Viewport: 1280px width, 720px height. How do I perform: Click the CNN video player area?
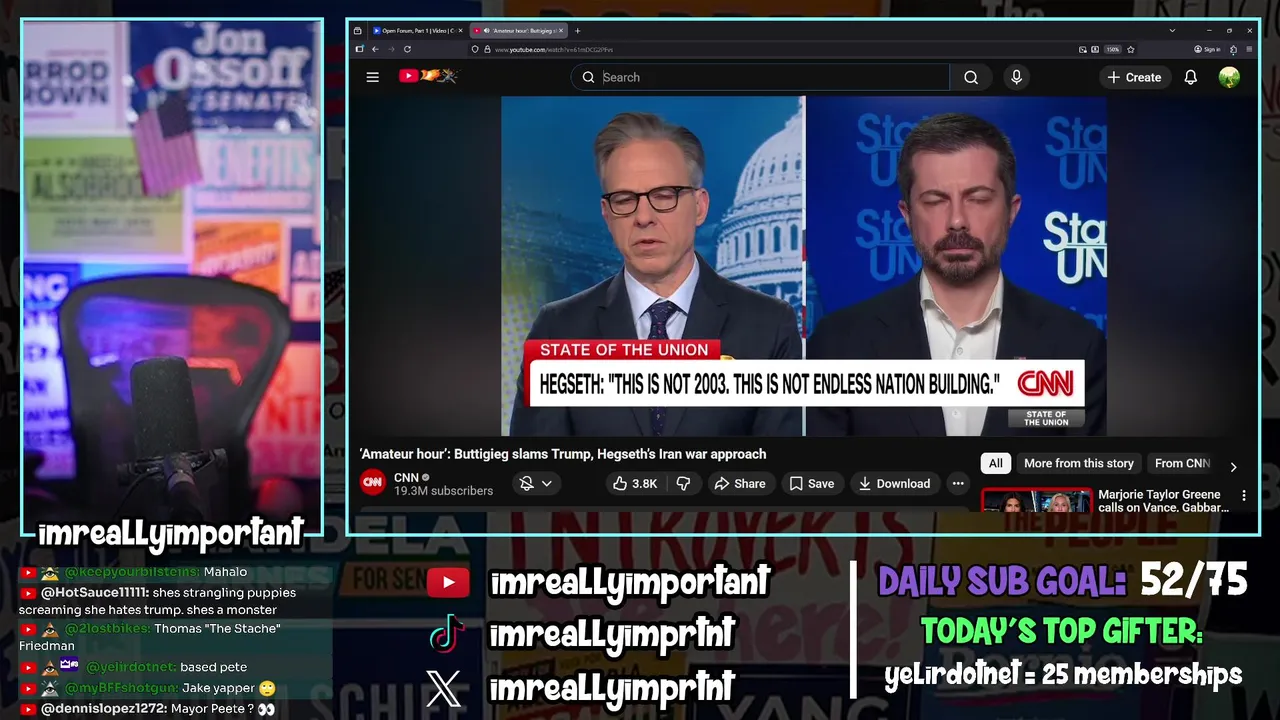803,265
